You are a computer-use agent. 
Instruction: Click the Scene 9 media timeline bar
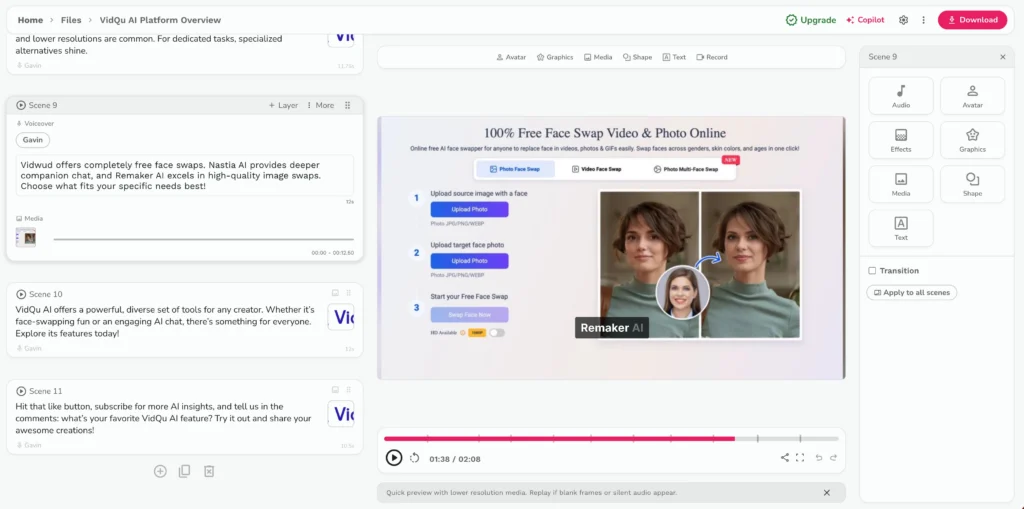coord(203,239)
